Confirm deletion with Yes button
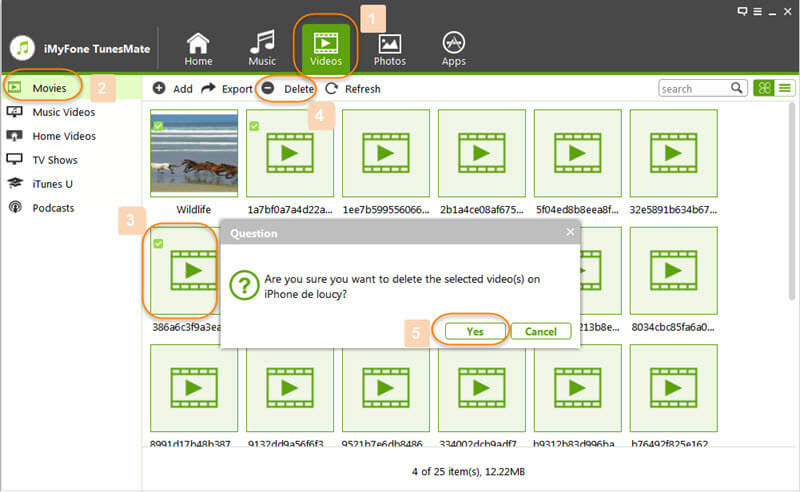Viewport: 800px width, 492px height. point(475,331)
